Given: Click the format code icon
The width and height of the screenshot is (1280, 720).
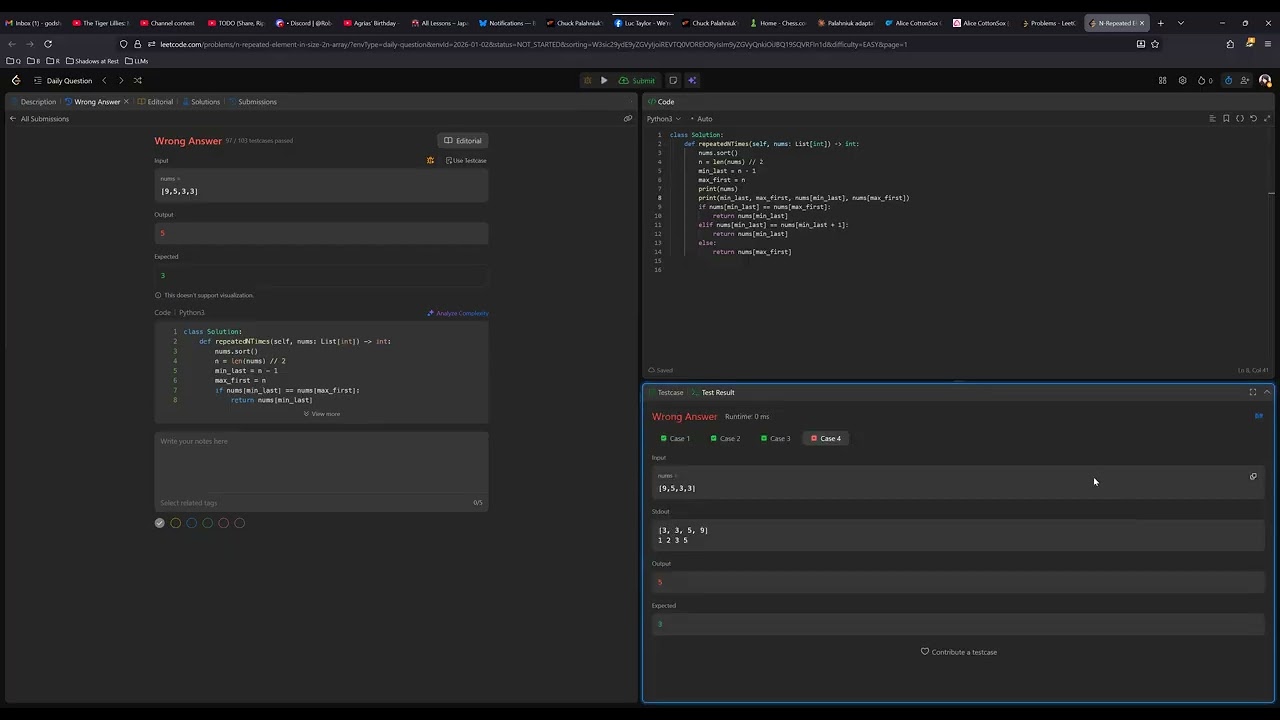Looking at the screenshot, I should click(x=1212, y=119).
